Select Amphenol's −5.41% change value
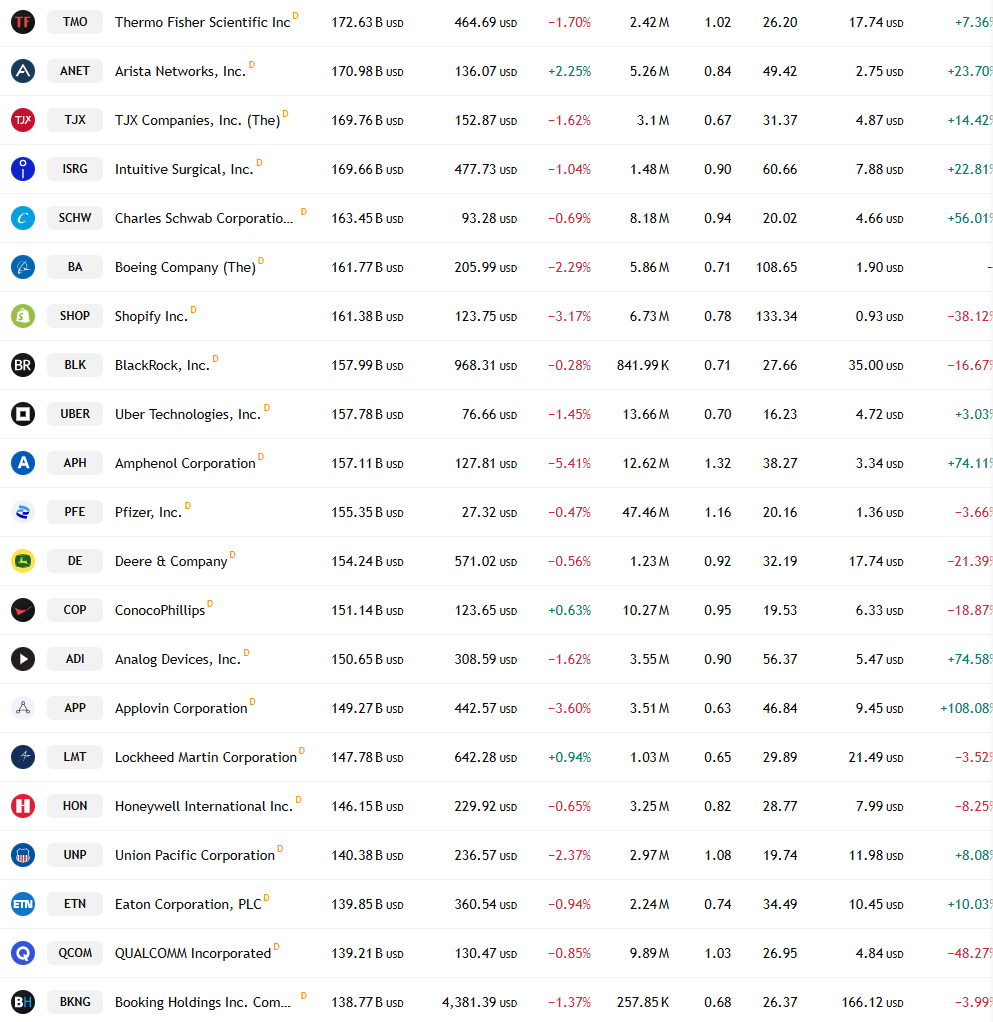 569,463
